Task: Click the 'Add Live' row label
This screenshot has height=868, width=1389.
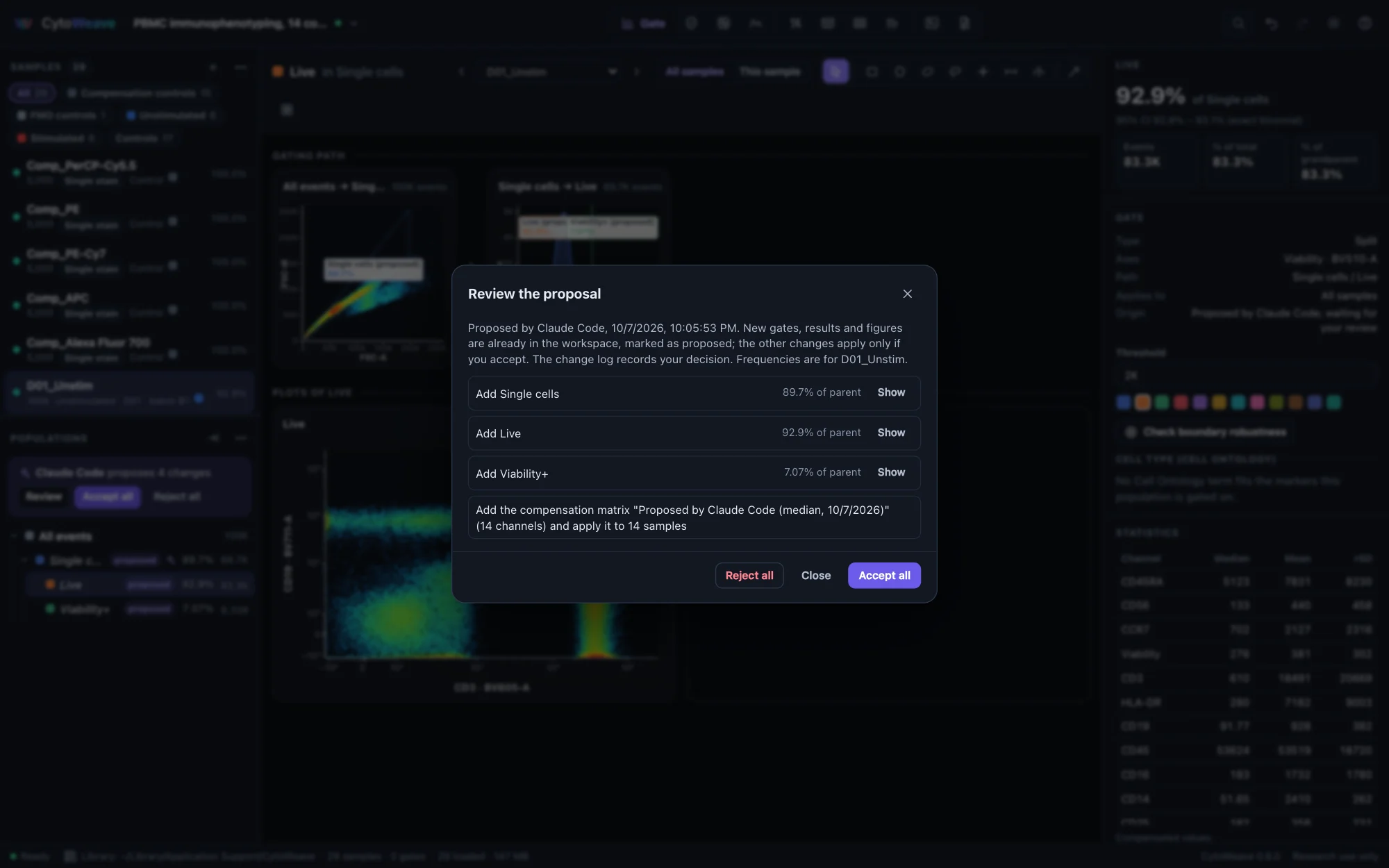Action: (x=498, y=433)
